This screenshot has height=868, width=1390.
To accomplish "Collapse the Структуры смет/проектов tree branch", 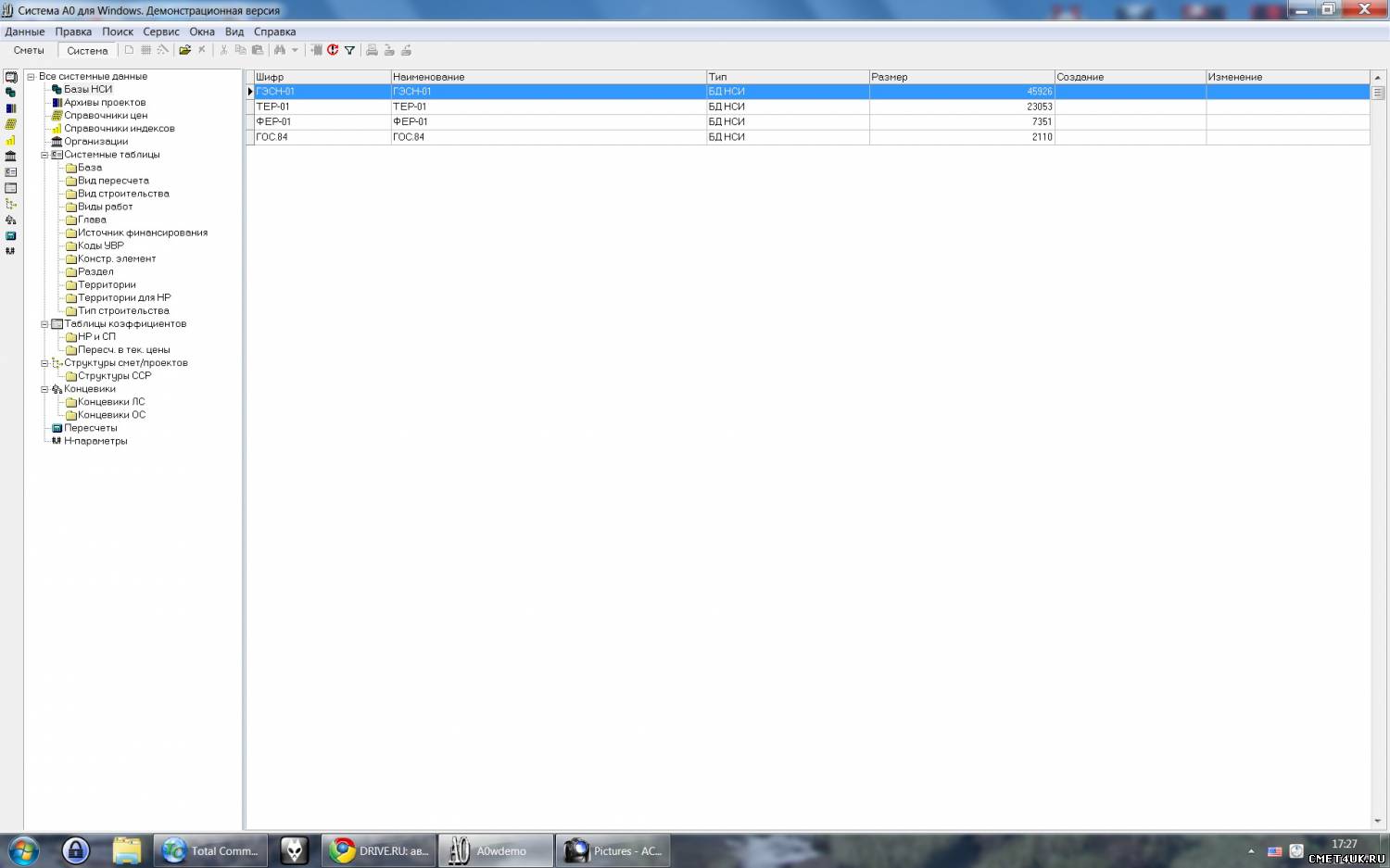I will pos(44,363).
